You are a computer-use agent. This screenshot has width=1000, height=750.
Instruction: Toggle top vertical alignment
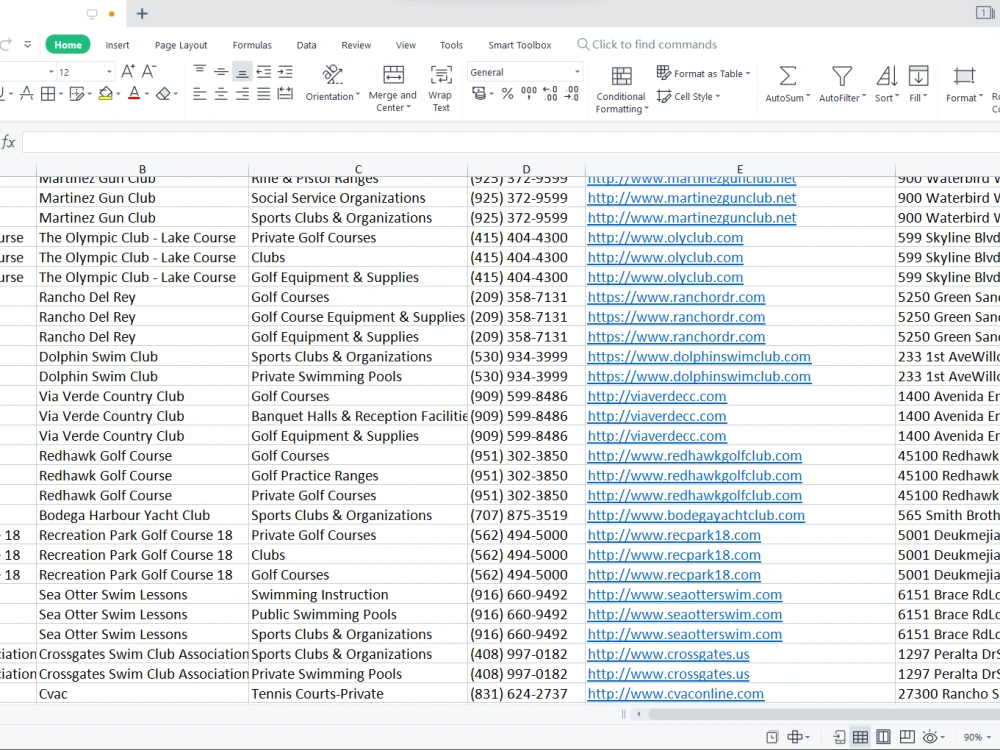coord(200,71)
